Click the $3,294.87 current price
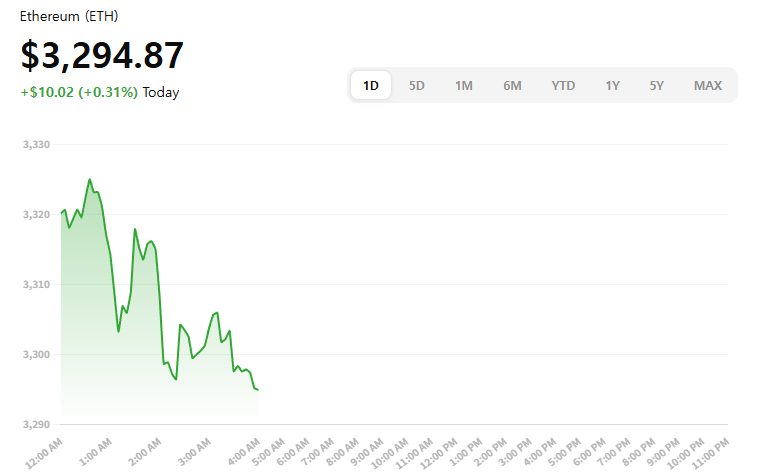 [x=102, y=55]
